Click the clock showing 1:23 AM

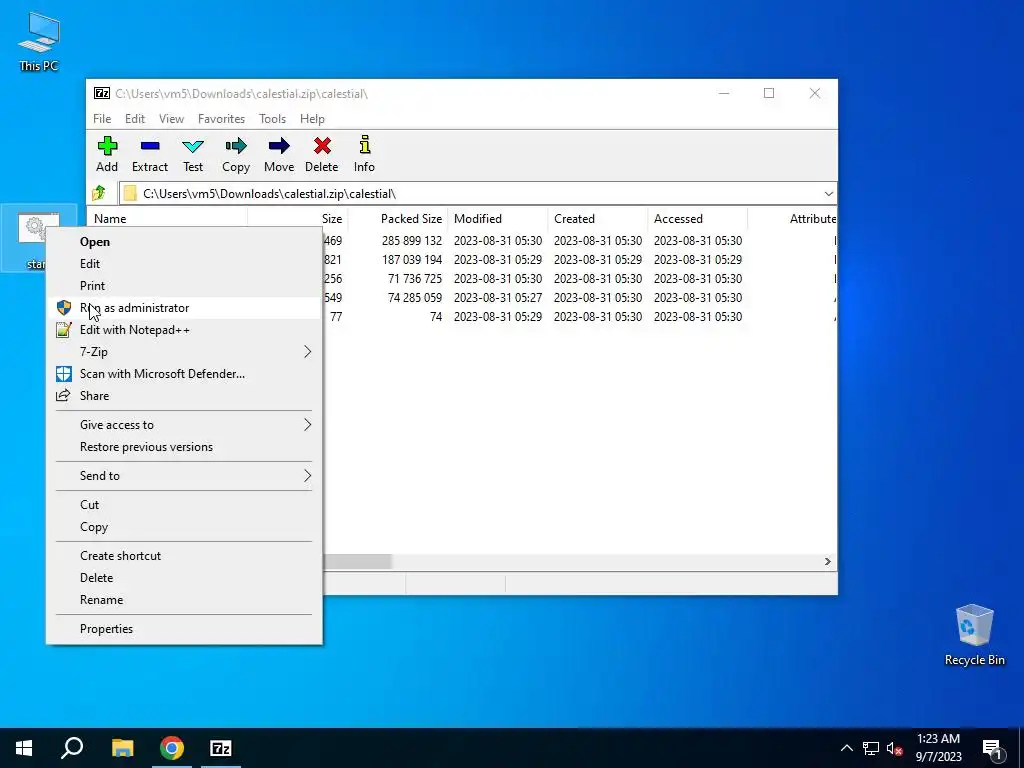pos(938,748)
